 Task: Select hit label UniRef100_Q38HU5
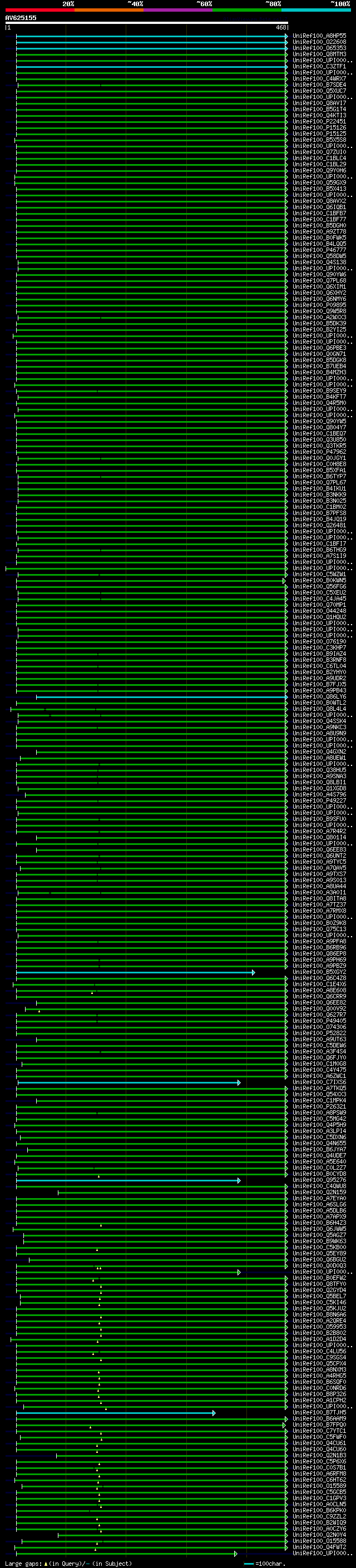[x=319, y=770]
